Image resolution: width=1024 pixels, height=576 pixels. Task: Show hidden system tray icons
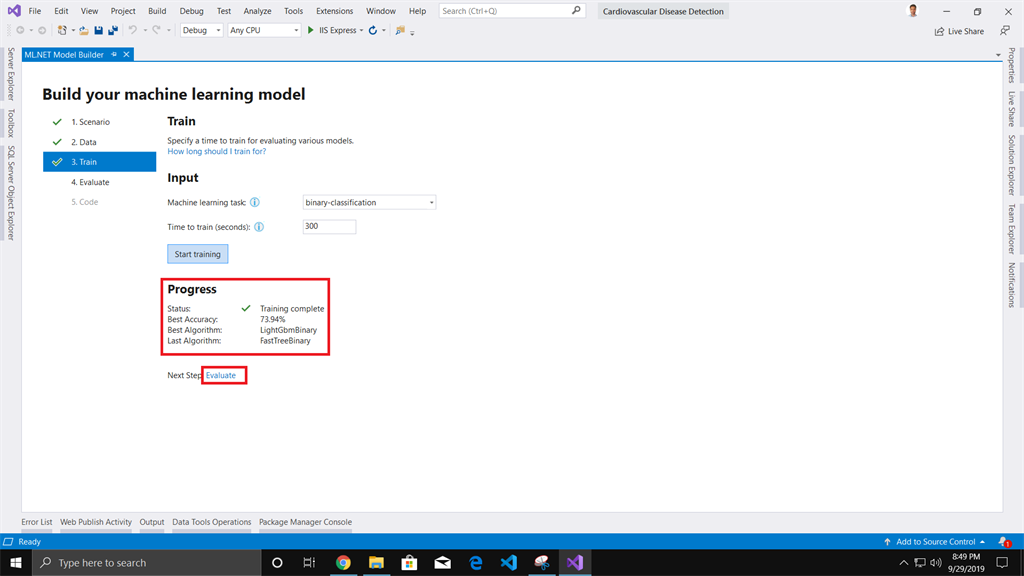[x=904, y=562]
